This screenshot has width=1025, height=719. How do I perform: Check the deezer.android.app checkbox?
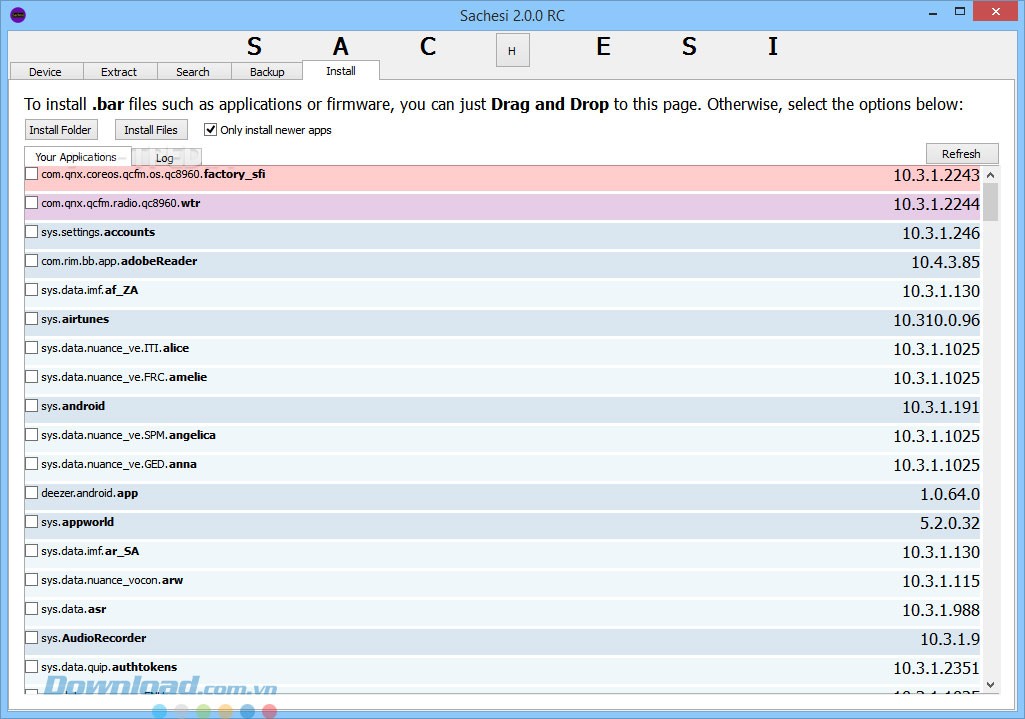32,493
